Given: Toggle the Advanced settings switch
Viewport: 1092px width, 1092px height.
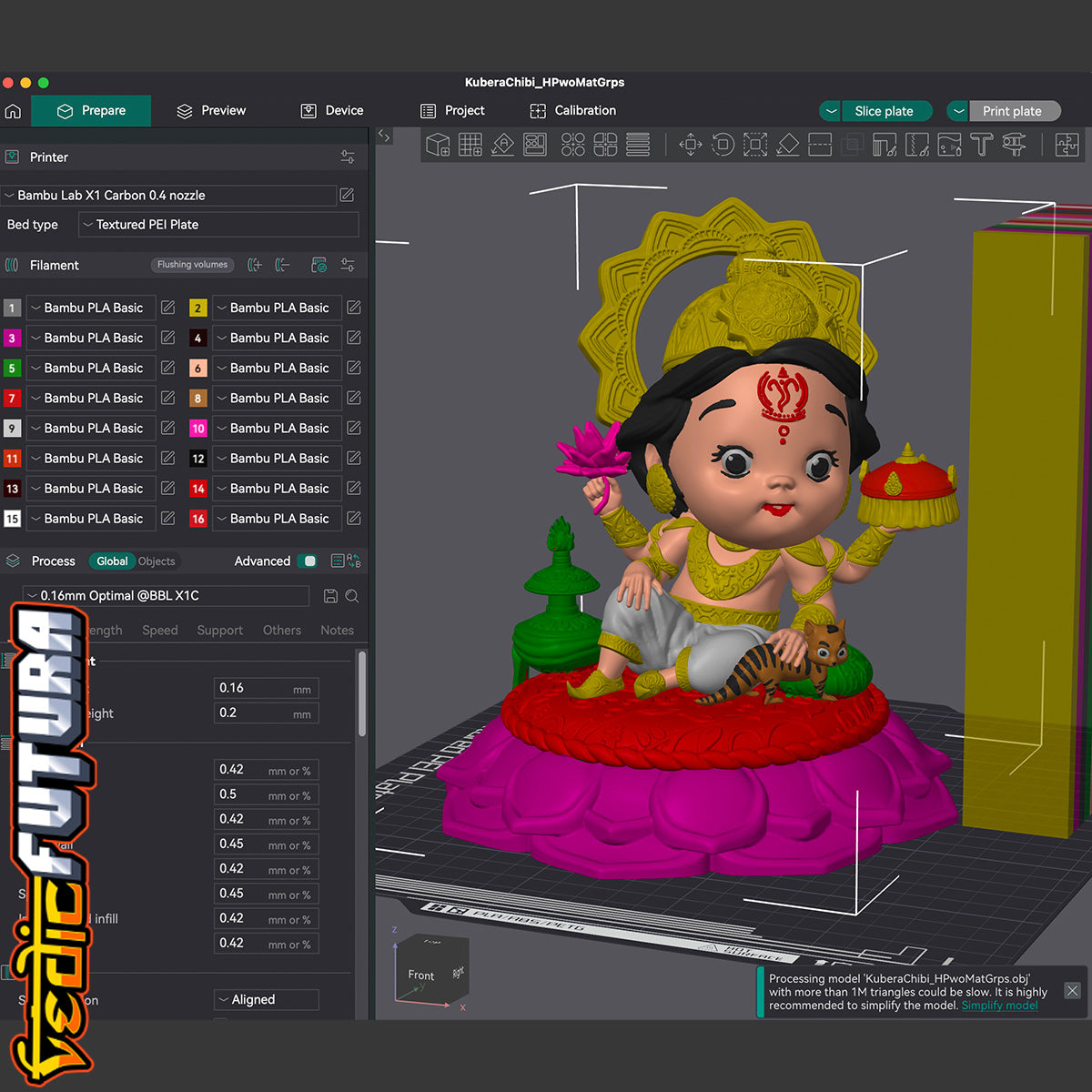Looking at the screenshot, I should pyautogui.click(x=308, y=561).
